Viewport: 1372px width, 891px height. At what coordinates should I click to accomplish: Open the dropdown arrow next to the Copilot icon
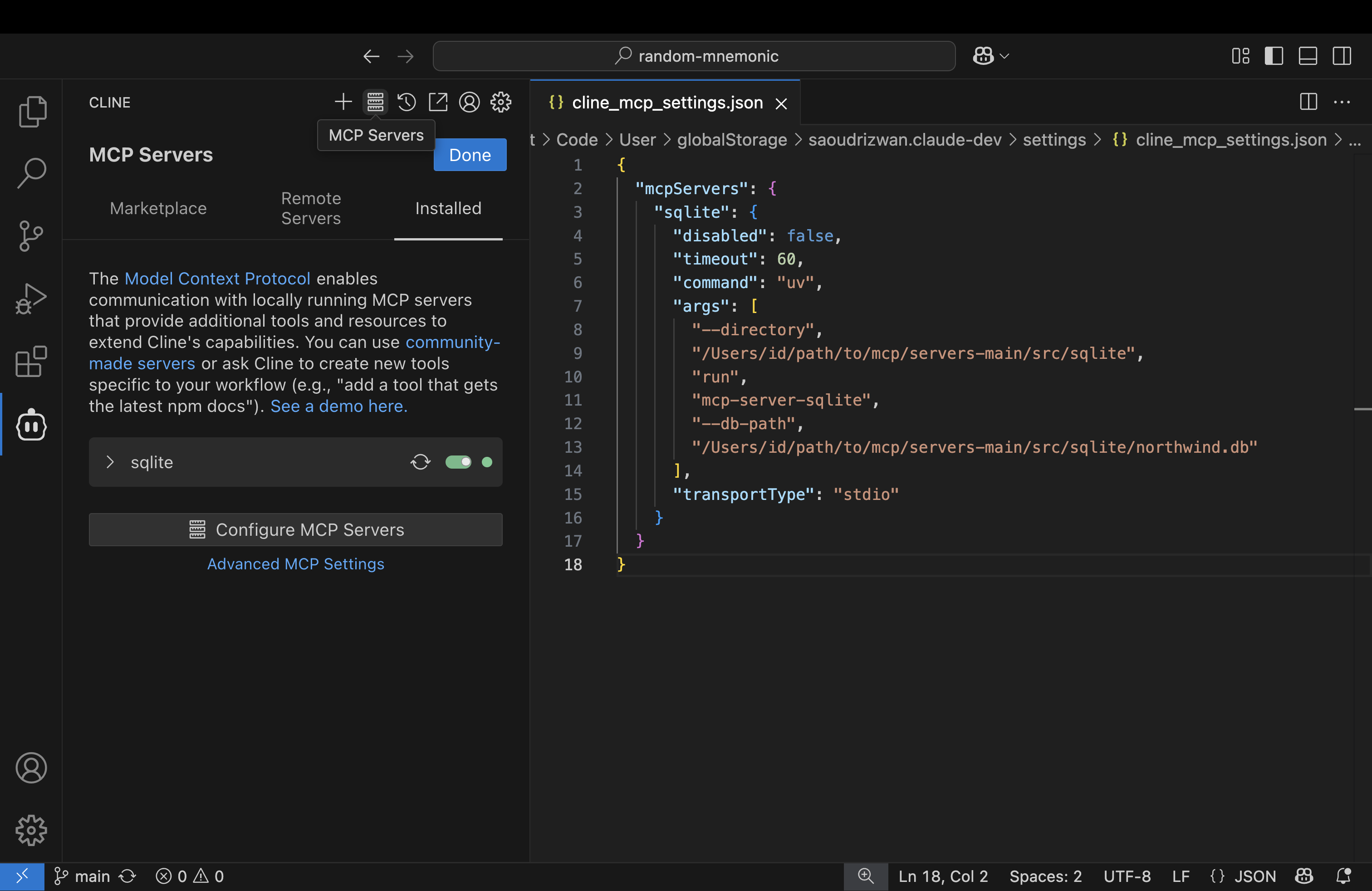(1004, 56)
